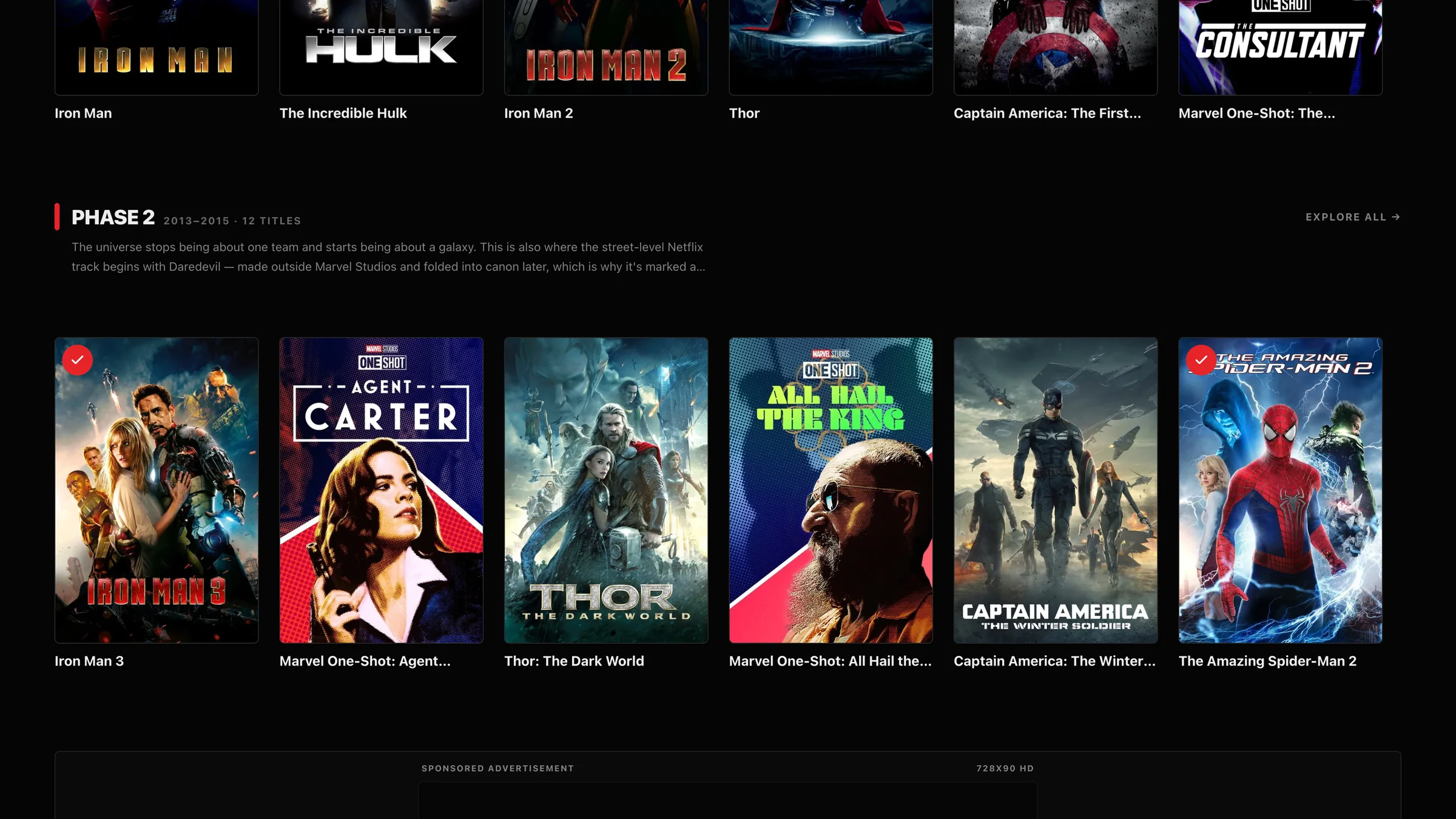Toggle the watched checkmark on Iron Man 3

coord(78,360)
